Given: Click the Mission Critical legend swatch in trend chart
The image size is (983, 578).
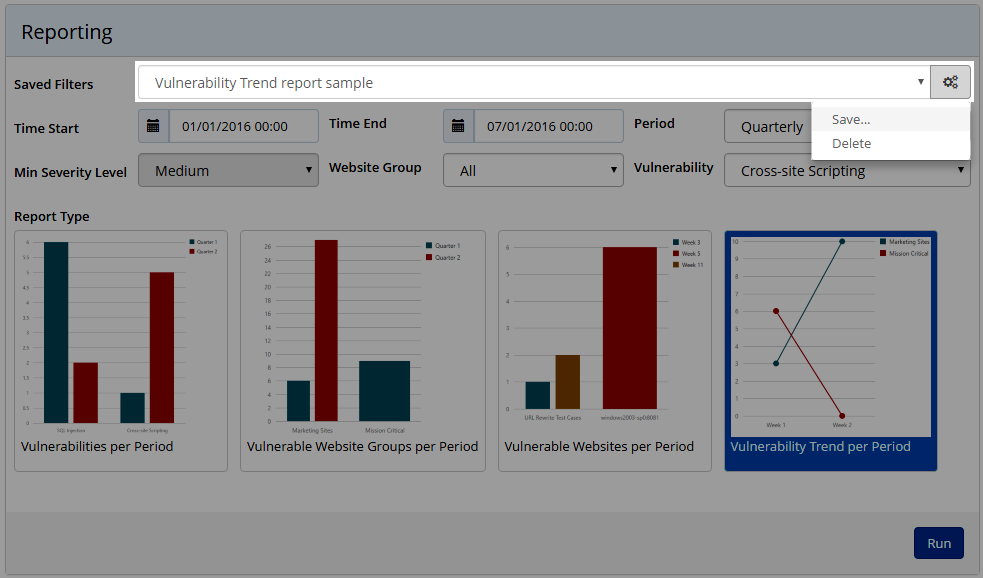Looking at the screenshot, I should [x=883, y=254].
